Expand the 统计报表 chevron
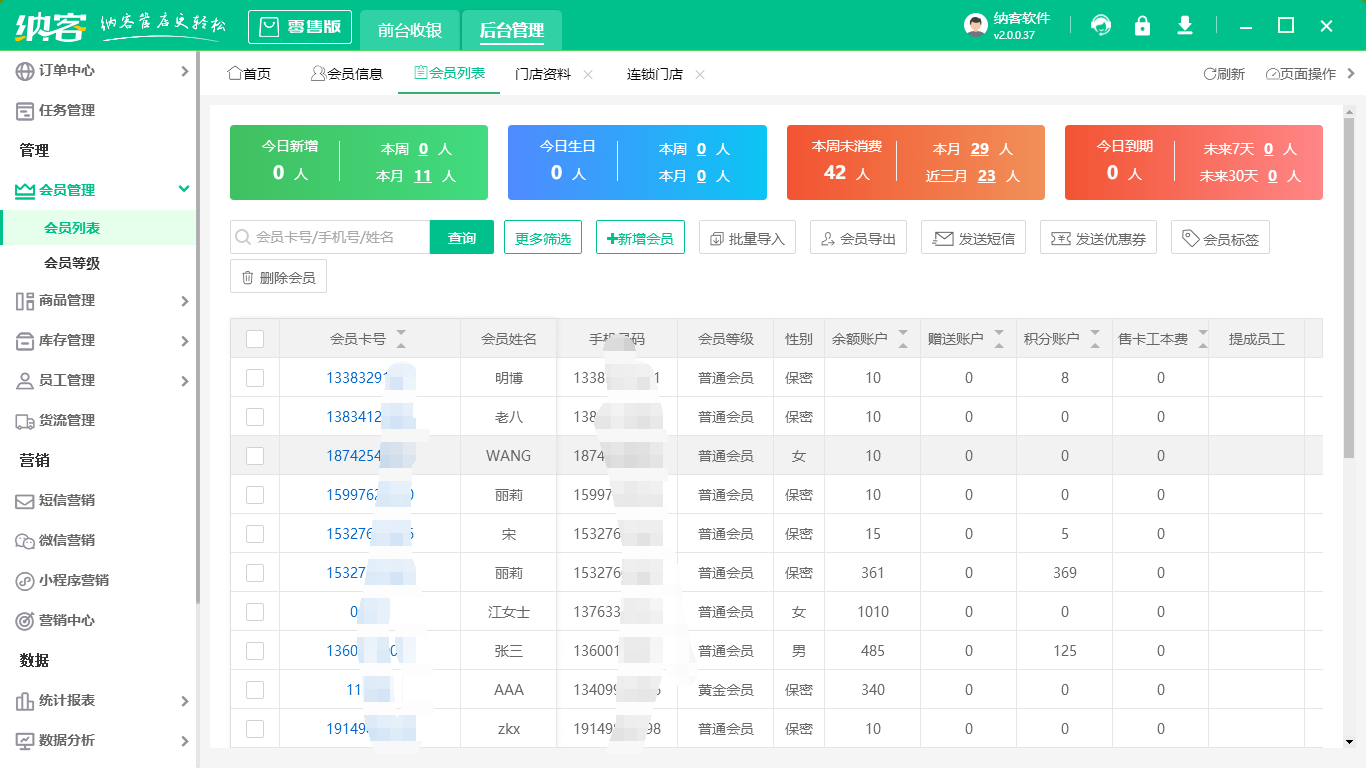The image size is (1366, 768). tap(184, 701)
